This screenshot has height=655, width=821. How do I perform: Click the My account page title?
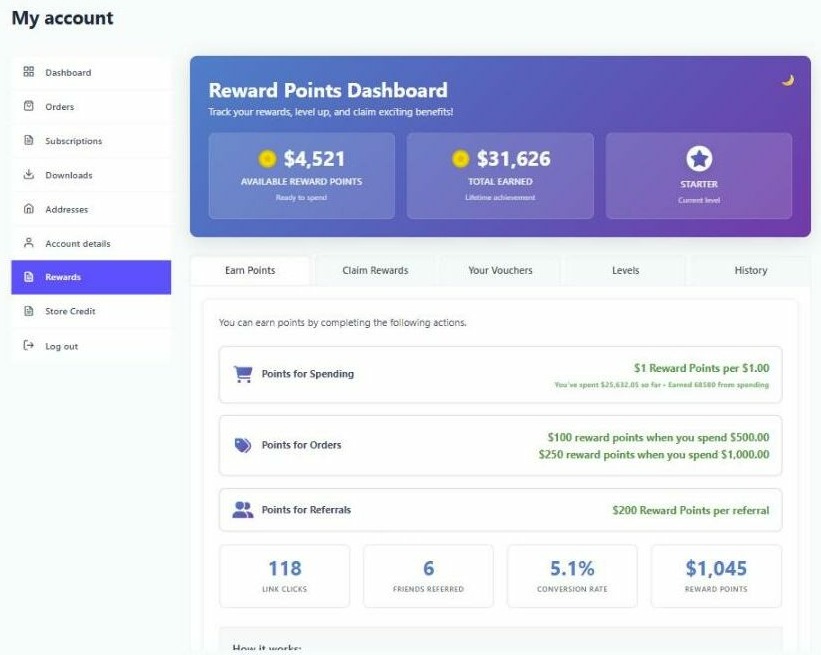click(x=62, y=18)
